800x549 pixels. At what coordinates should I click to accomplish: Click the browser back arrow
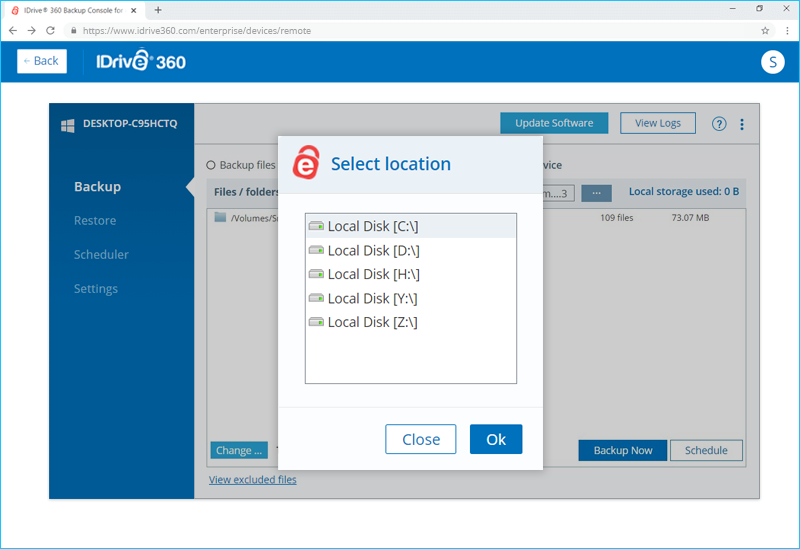(13, 31)
